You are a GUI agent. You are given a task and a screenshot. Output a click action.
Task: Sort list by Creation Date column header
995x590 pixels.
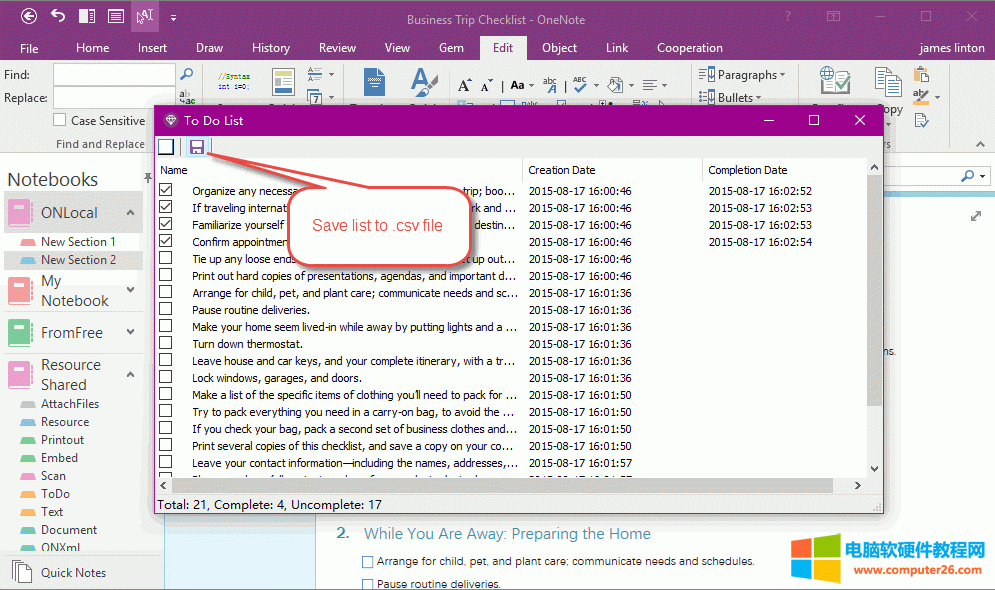pos(561,170)
